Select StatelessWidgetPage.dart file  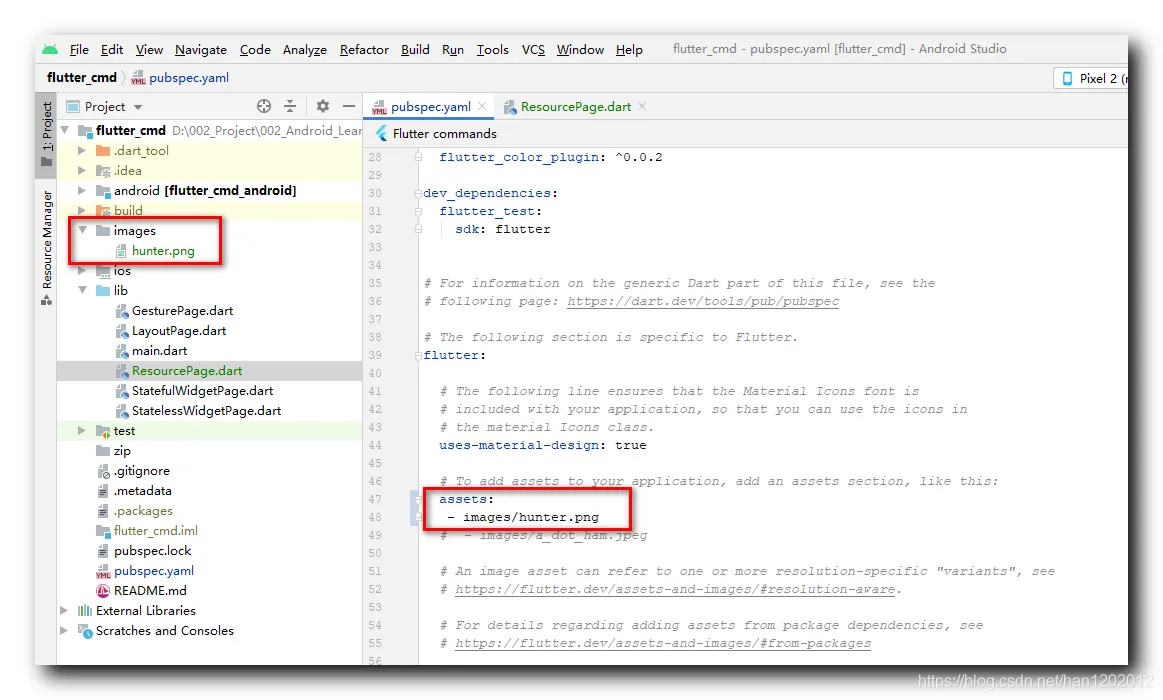(206, 411)
